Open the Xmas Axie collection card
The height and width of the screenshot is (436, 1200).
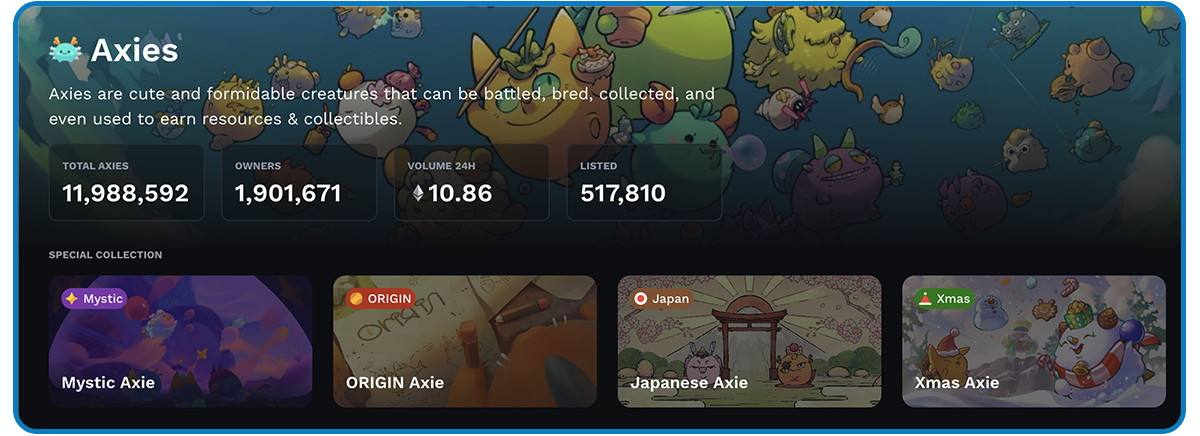(1034, 341)
